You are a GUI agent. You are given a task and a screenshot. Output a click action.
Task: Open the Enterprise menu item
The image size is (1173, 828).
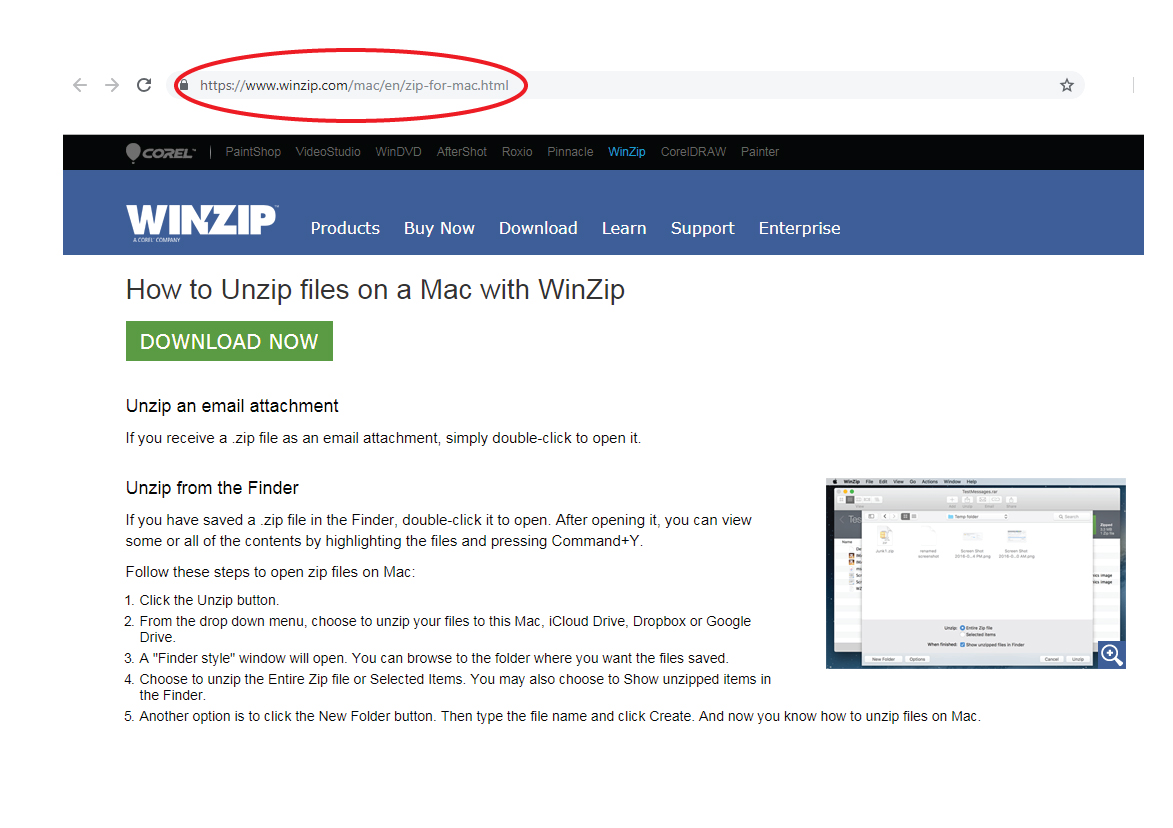tap(799, 228)
